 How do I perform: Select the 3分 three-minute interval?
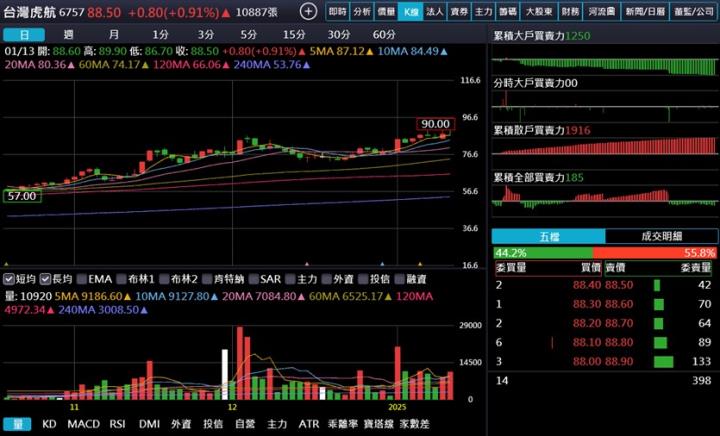[206, 35]
